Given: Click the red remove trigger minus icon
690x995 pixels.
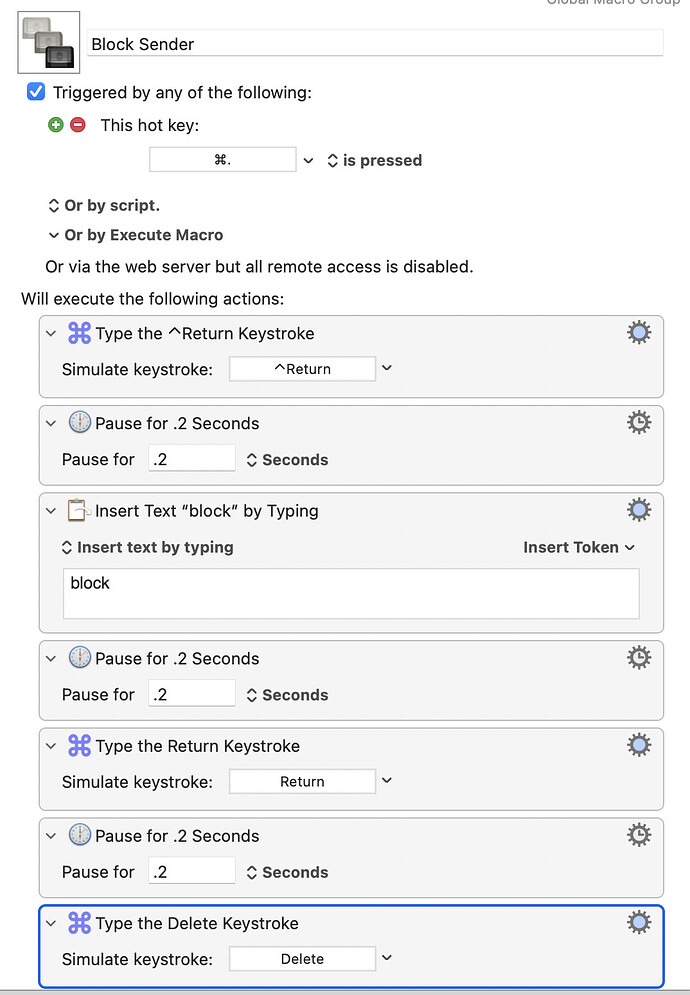Looking at the screenshot, I should 77,124.
